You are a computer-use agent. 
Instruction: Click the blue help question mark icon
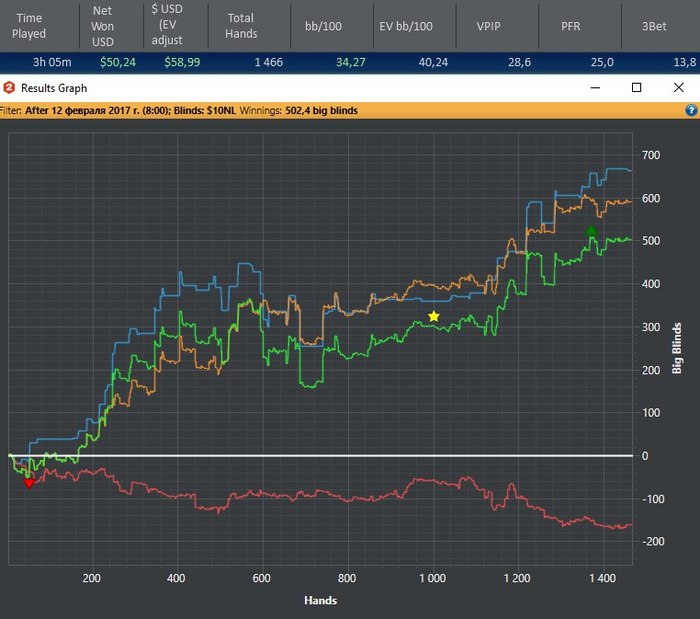(691, 110)
